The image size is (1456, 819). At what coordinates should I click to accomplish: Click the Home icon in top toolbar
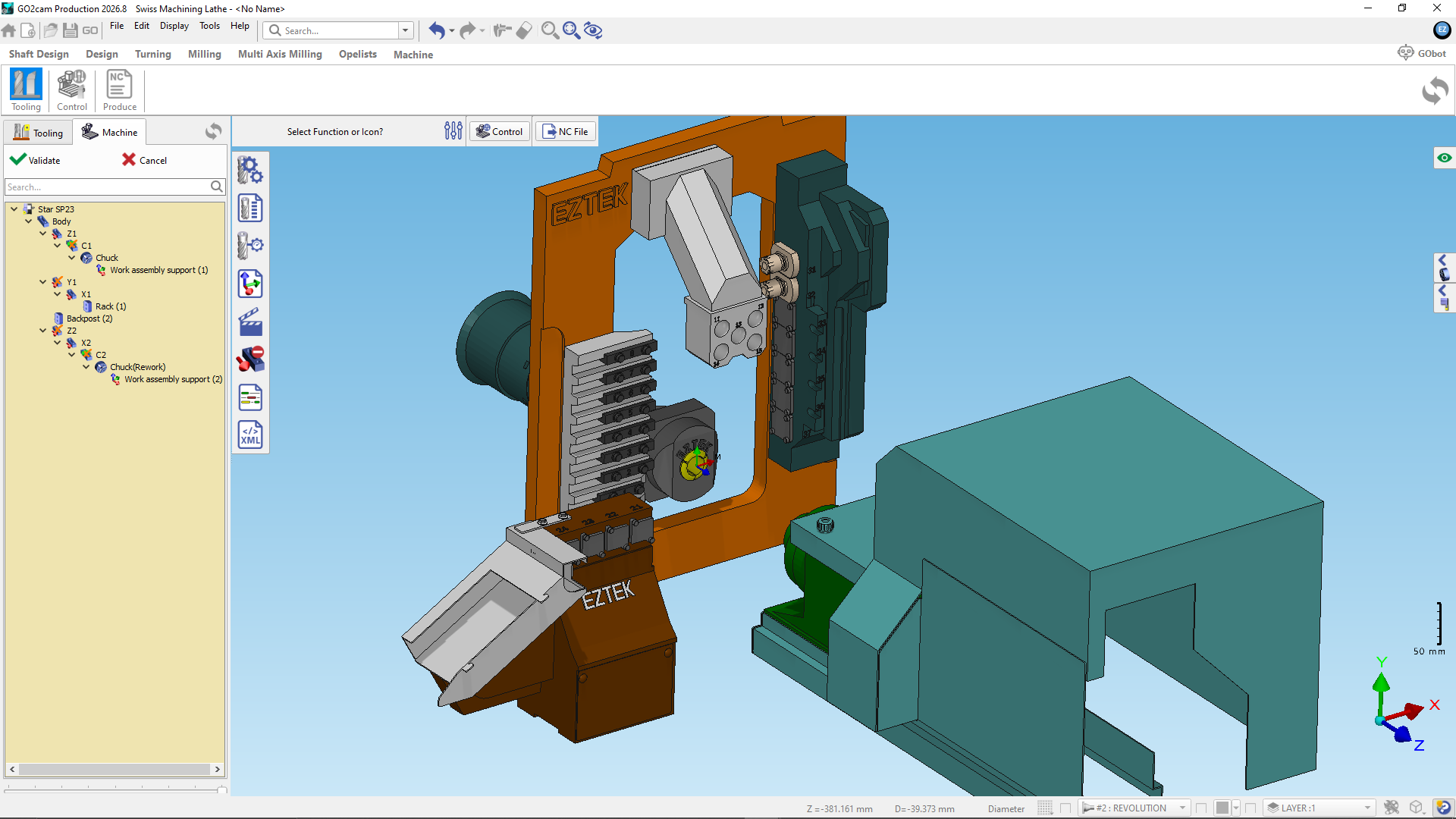point(9,30)
